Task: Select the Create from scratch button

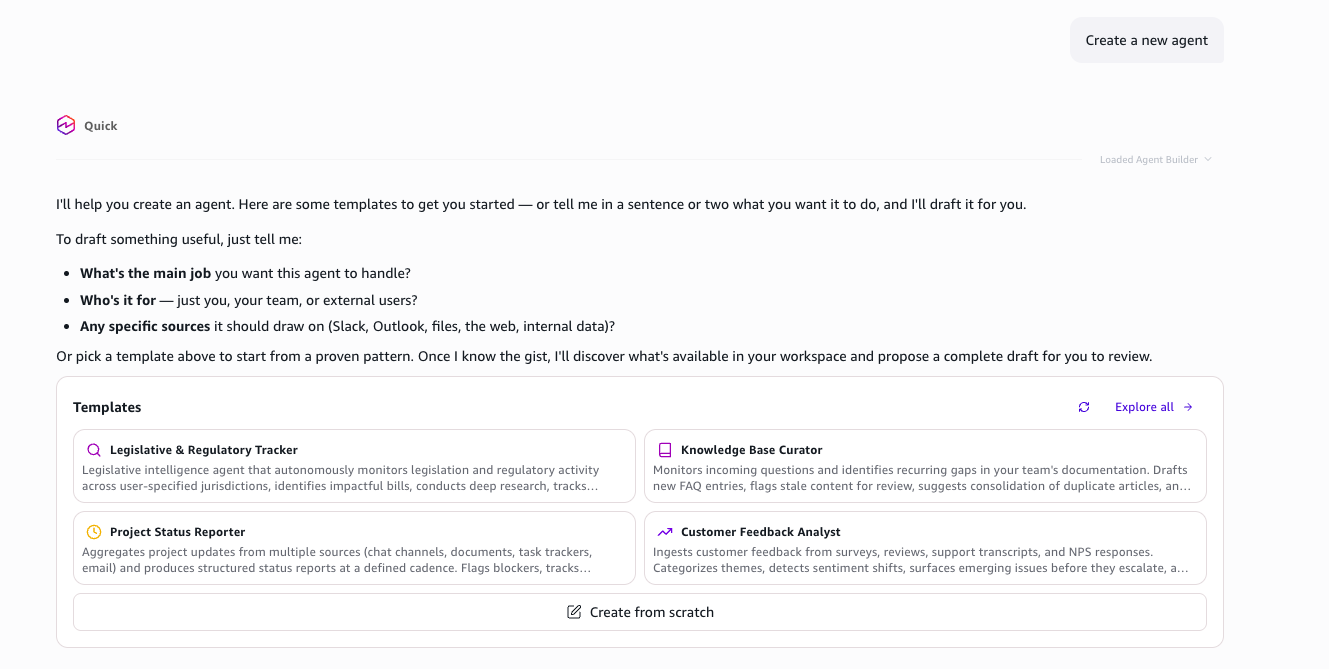Action: [x=640, y=612]
